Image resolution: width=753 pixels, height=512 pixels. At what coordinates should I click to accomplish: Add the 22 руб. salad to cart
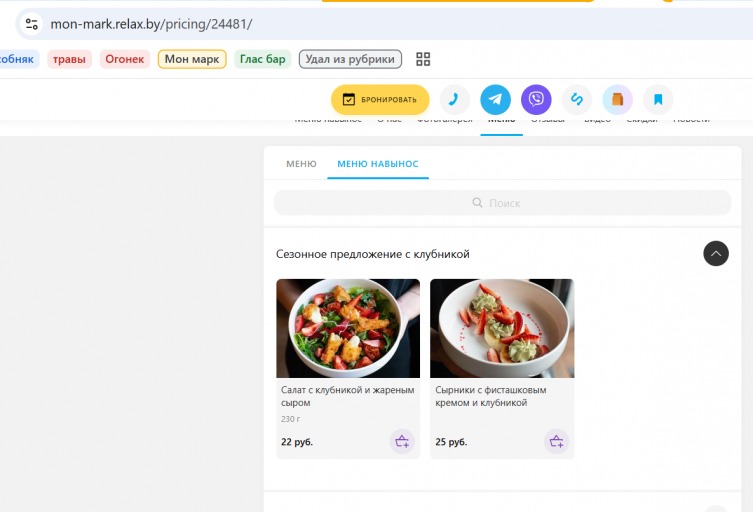click(x=402, y=441)
